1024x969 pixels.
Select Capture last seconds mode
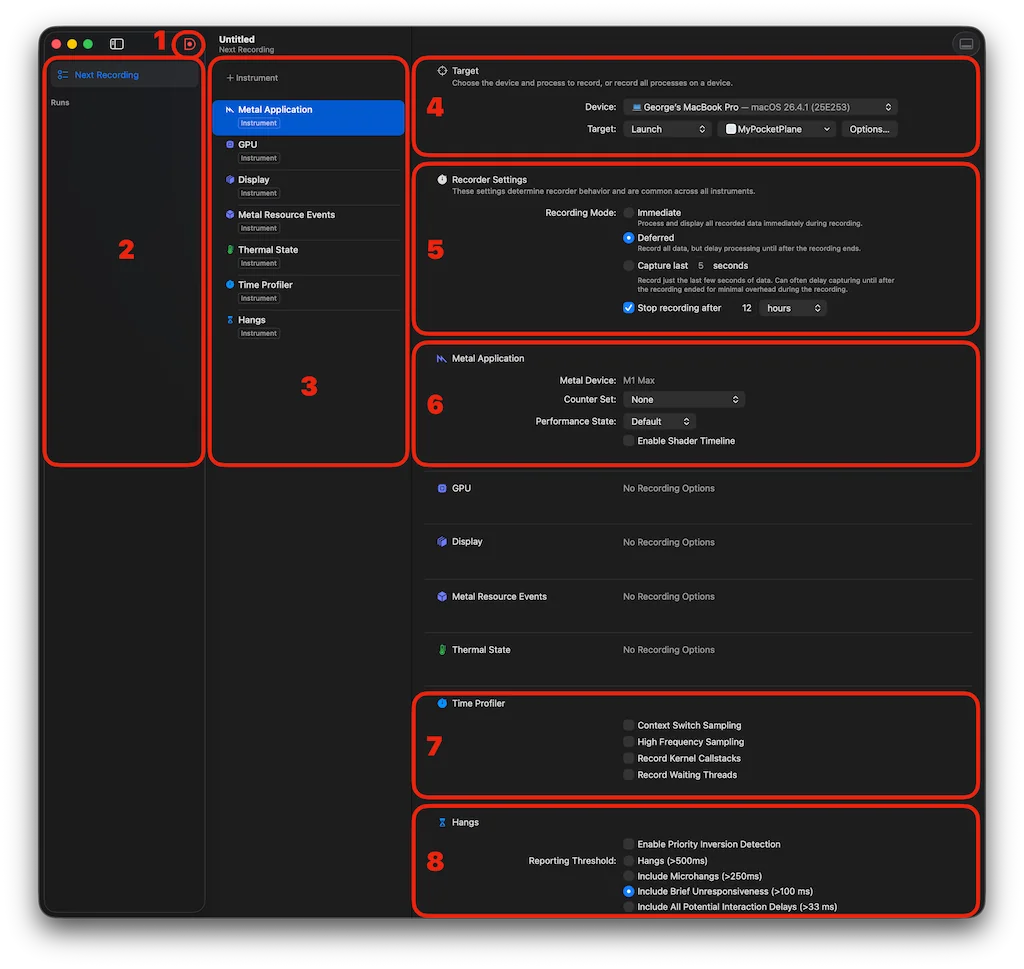628,266
